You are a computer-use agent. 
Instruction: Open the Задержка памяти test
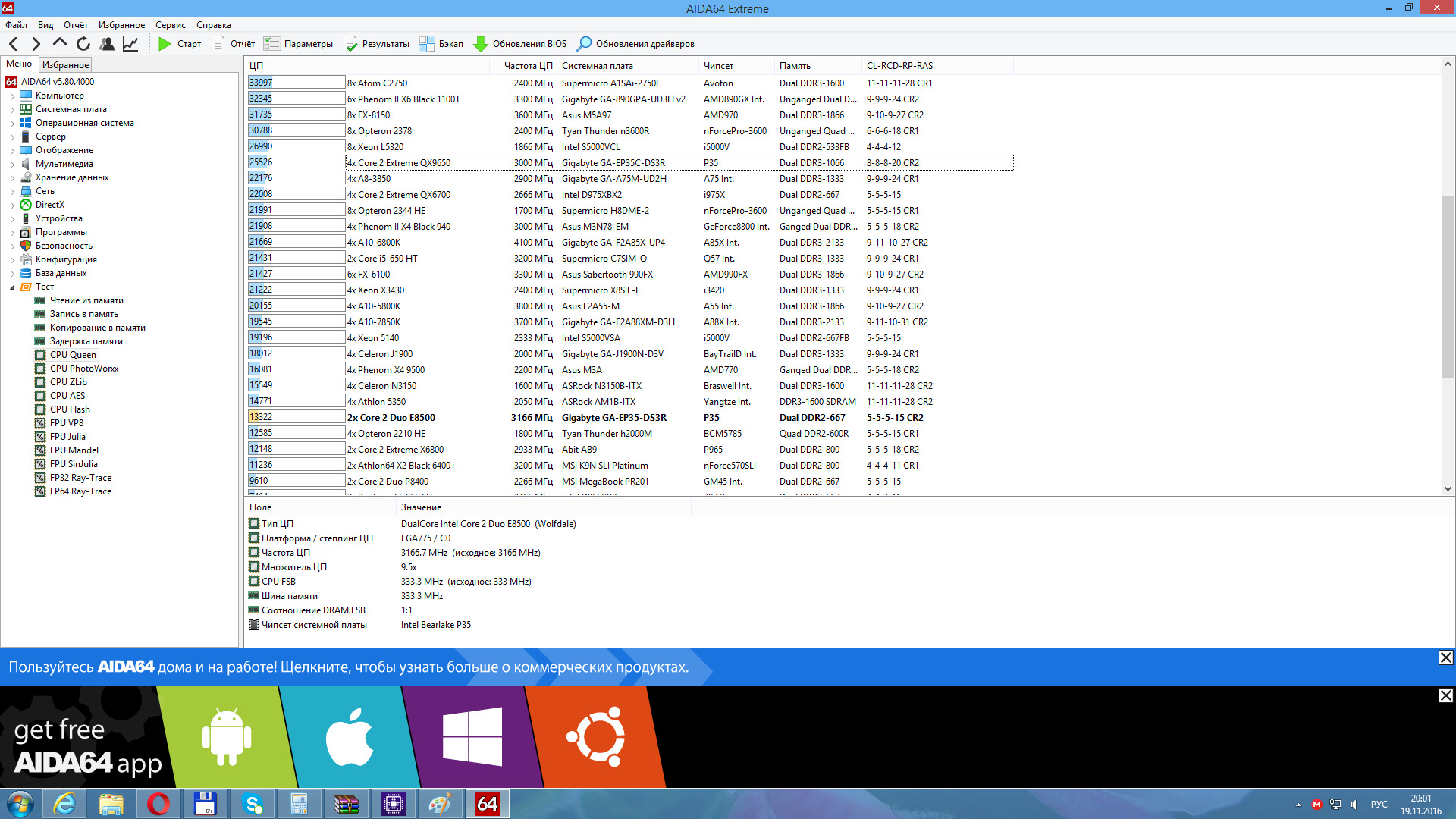click(86, 341)
